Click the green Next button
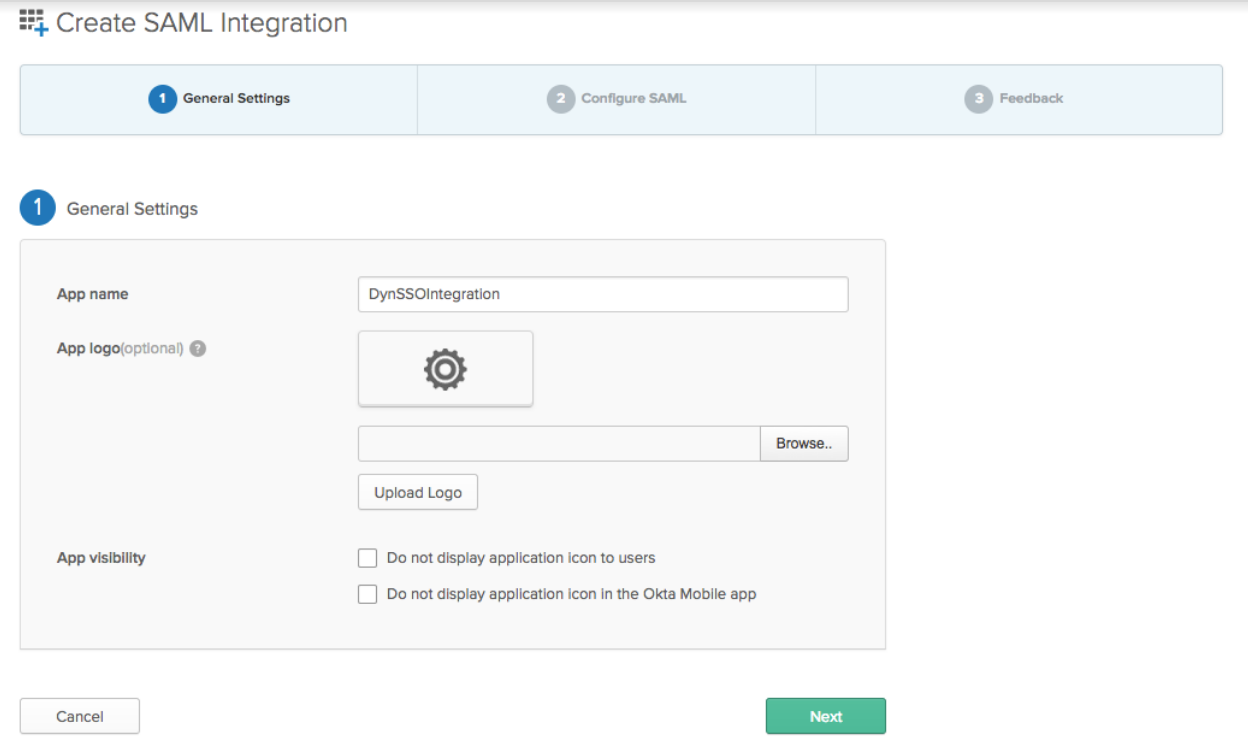1248x754 pixels. click(x=826, y=716)
